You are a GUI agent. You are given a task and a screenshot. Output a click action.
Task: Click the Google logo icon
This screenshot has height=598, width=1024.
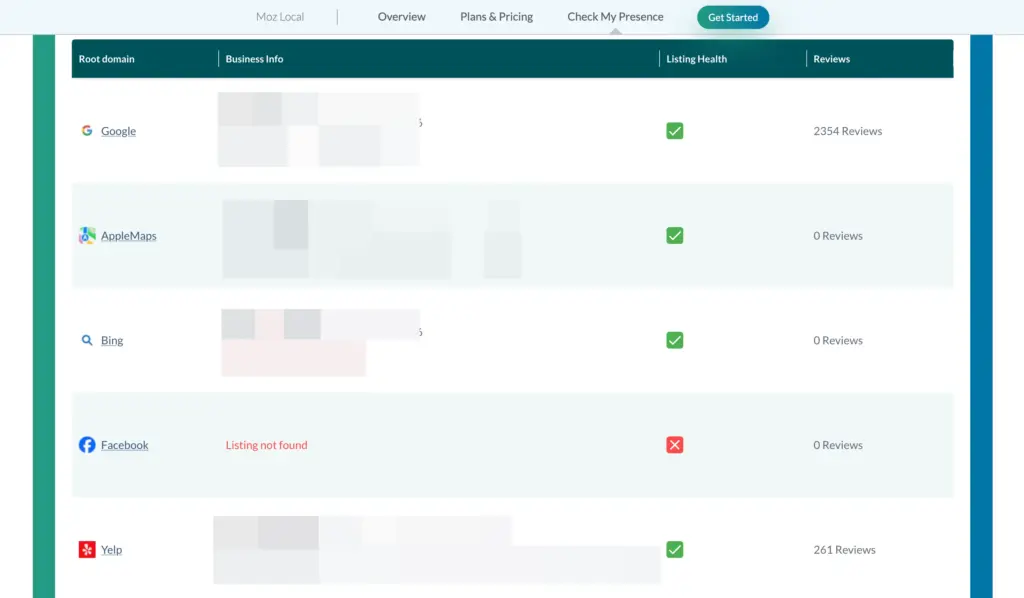coord(87,131)
